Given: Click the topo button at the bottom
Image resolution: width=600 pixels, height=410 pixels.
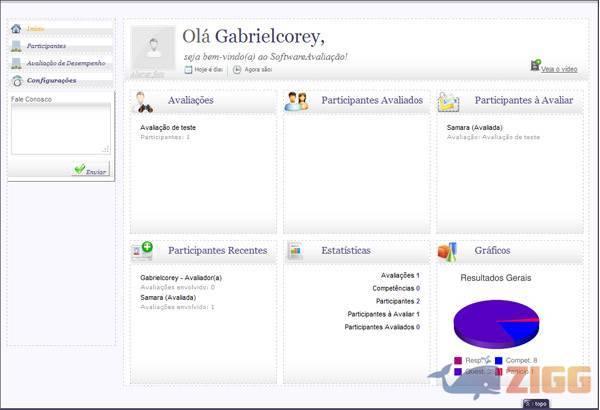Looking at the screenshot, I should point(536,404).
